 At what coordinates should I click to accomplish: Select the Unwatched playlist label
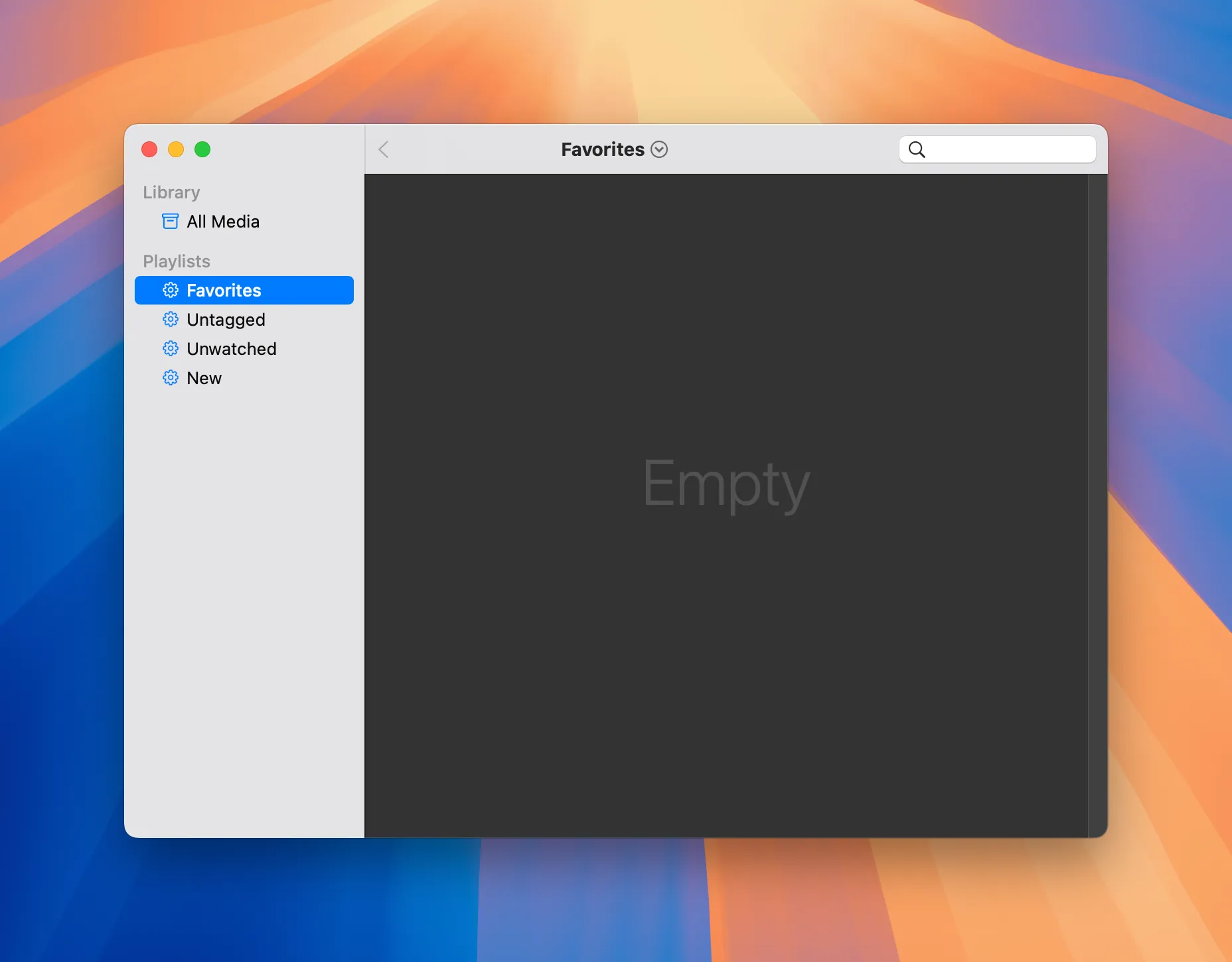click(x=232, y=349)
